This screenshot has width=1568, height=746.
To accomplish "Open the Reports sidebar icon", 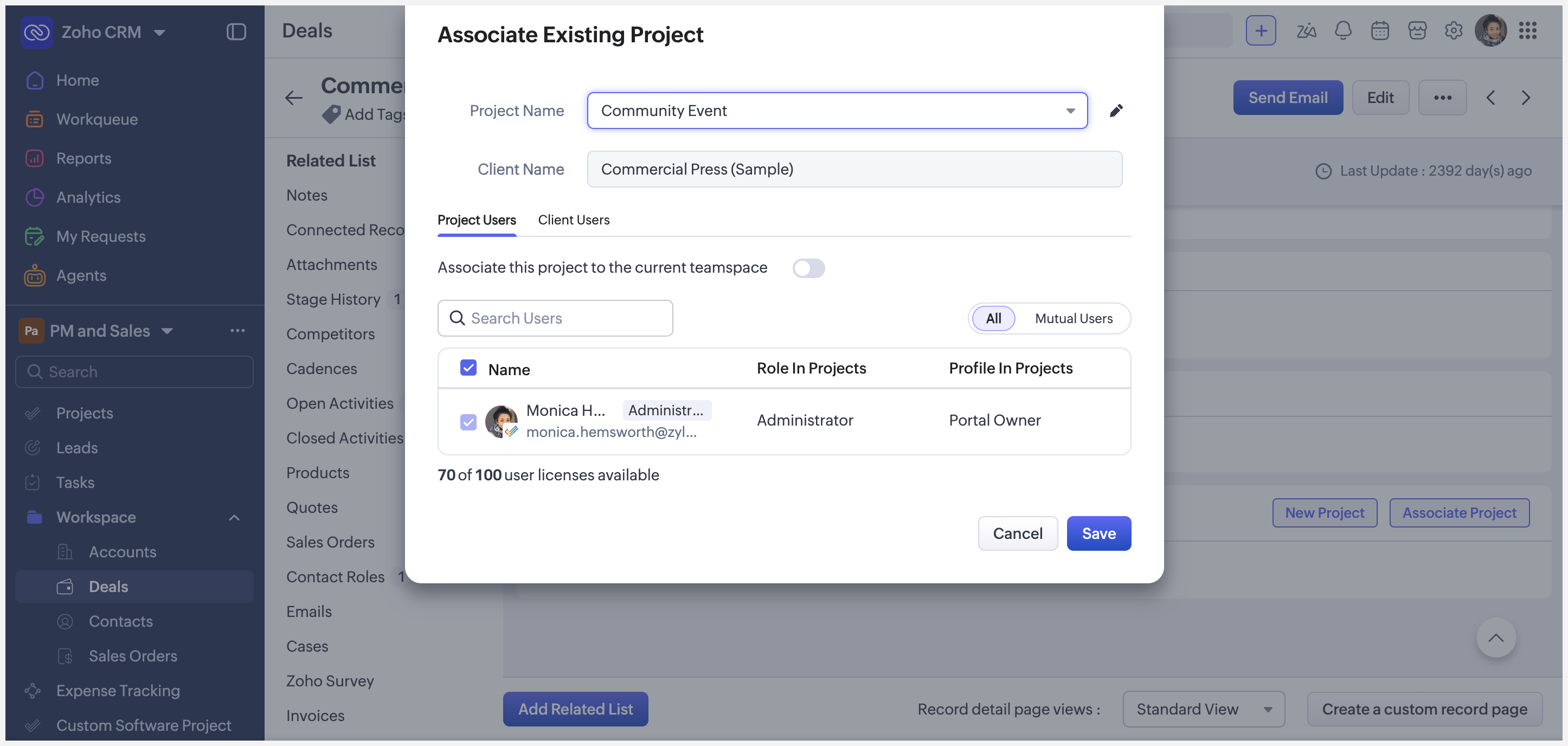I will pyautogui.click(x=35, y=158).
